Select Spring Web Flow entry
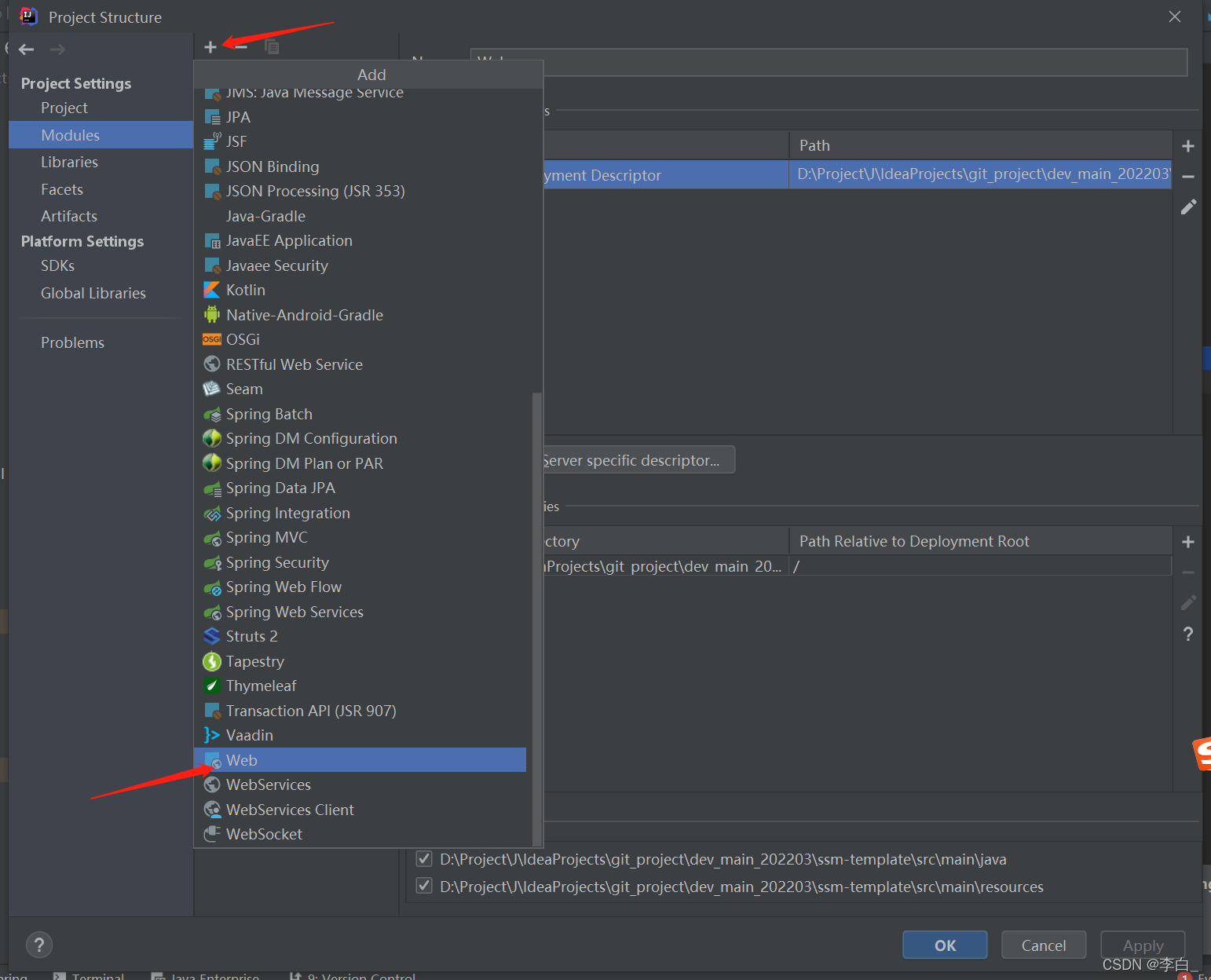Screen dimensions: 1211x980 pyautogui.click(x=360, y=587)
